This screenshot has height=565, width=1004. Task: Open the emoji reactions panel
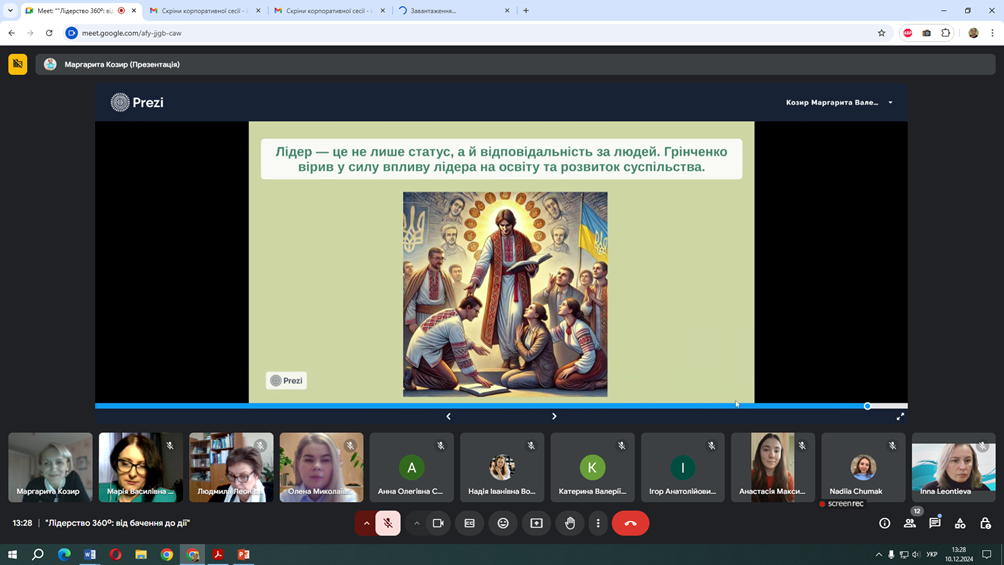pos(503,523)
